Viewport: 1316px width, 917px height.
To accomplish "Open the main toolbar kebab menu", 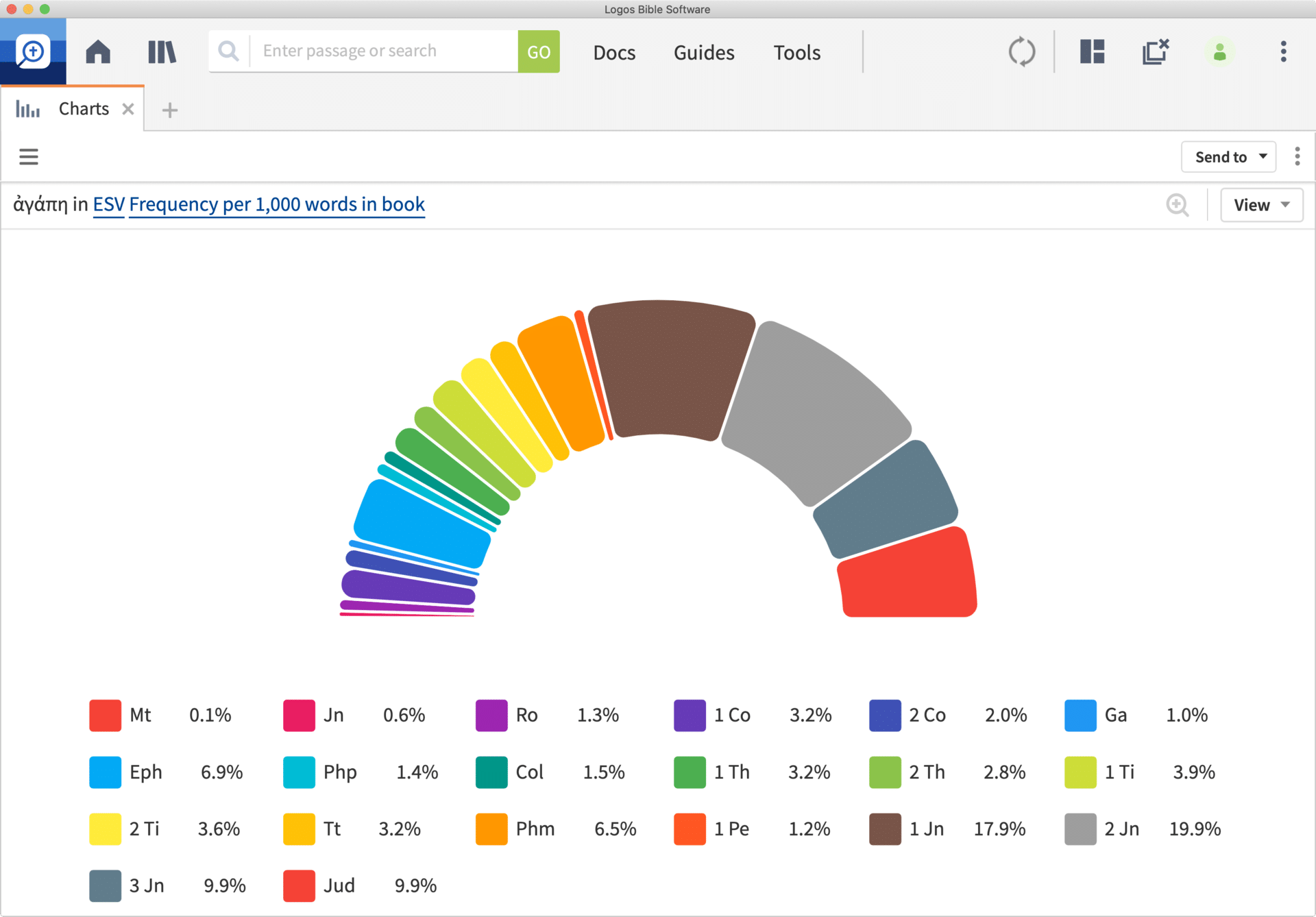I will [x=1283, y=51].
